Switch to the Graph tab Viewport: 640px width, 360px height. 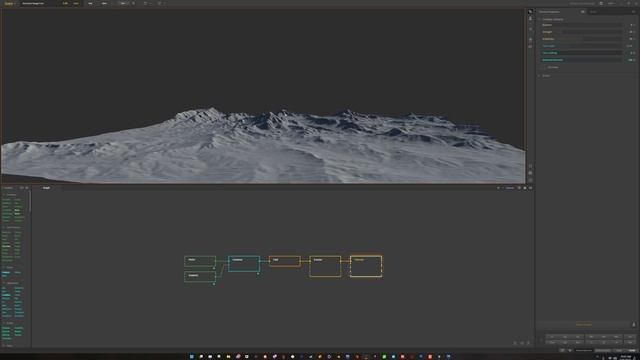46,188
